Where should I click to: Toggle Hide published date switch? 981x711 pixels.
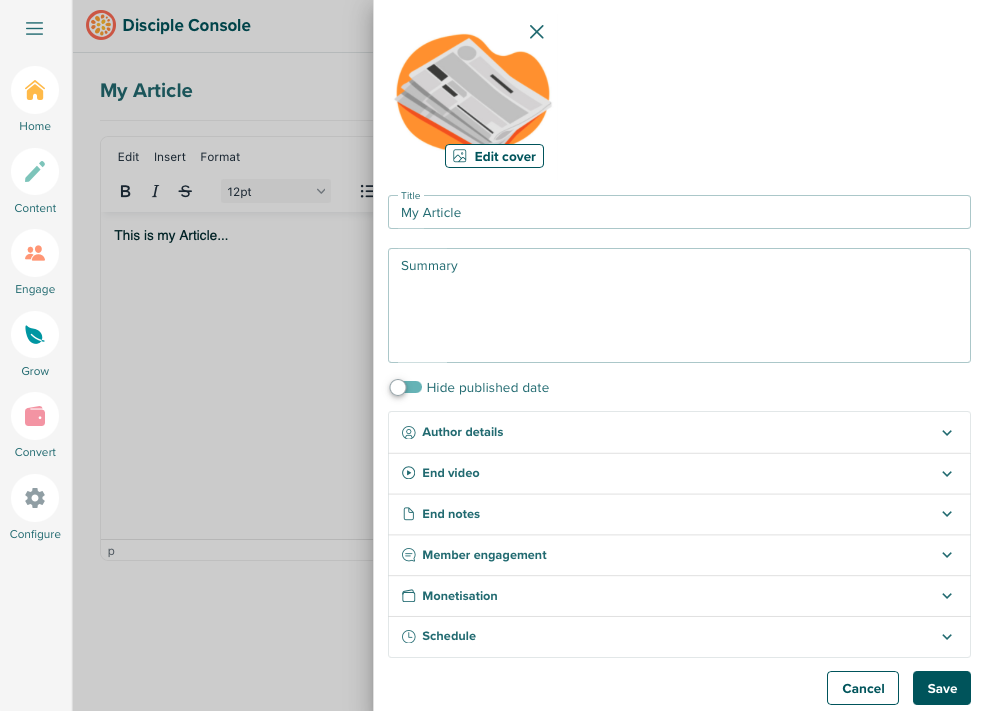coord(406,387)
